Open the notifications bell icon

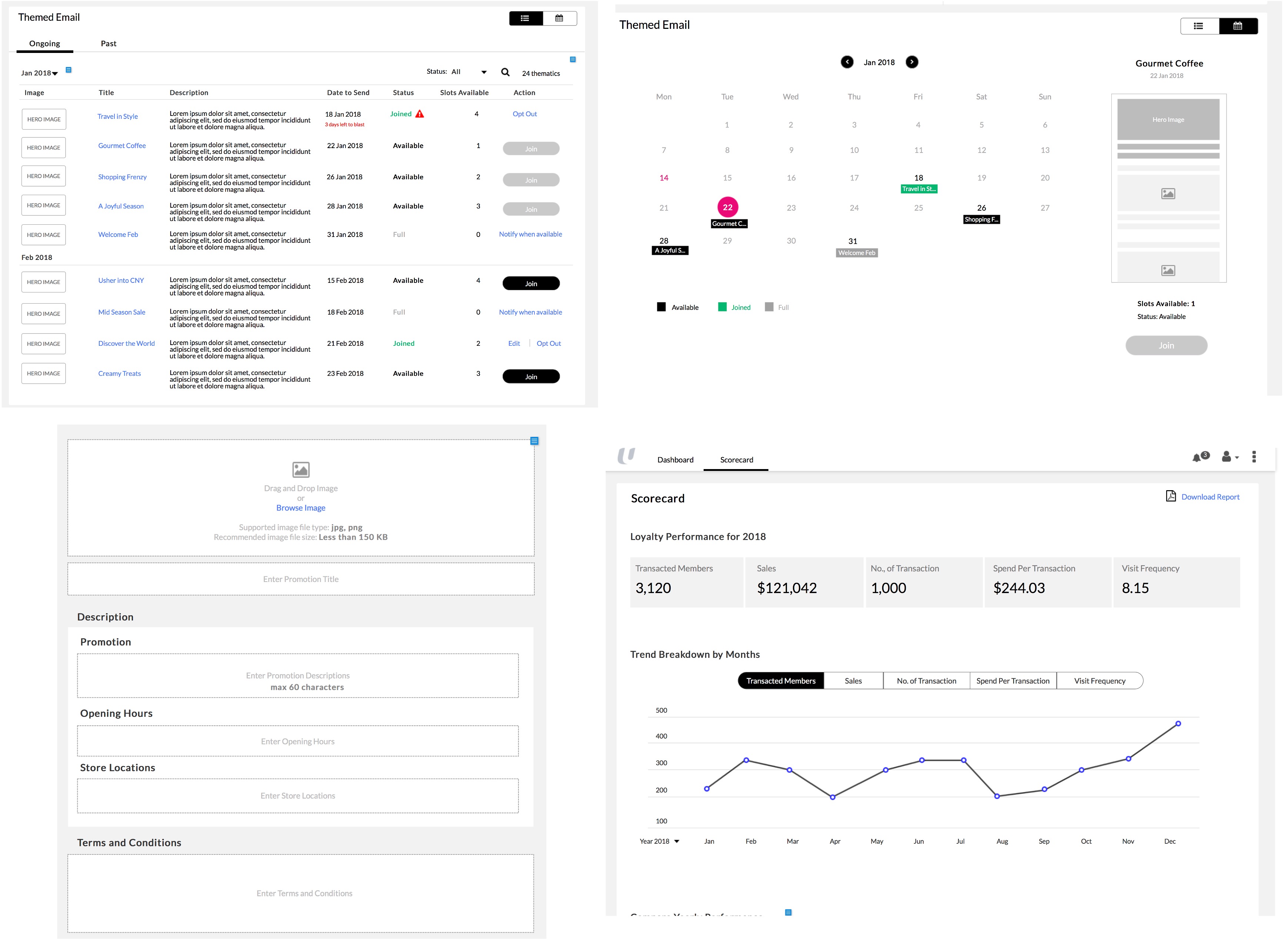point(1197,458)
